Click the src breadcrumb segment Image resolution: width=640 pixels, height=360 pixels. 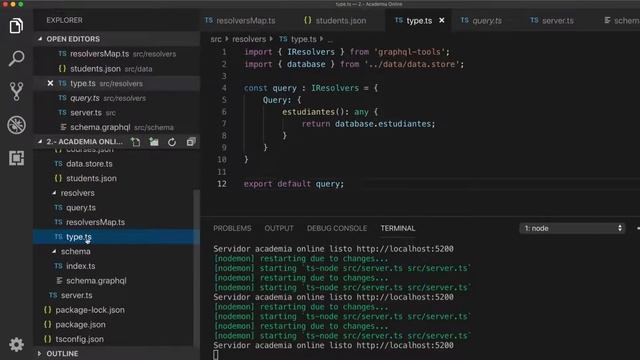coord(216,39)
